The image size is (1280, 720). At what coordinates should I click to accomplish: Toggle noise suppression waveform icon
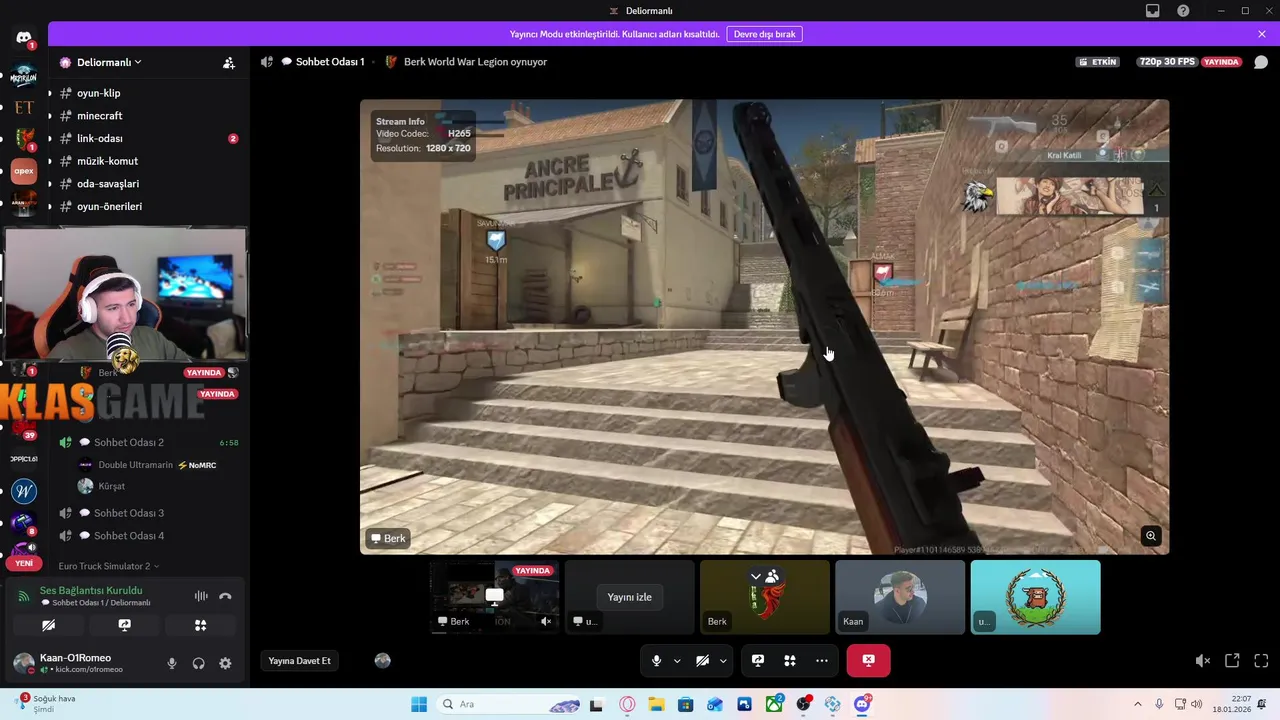pyautogui.click(x=201, y=596)
